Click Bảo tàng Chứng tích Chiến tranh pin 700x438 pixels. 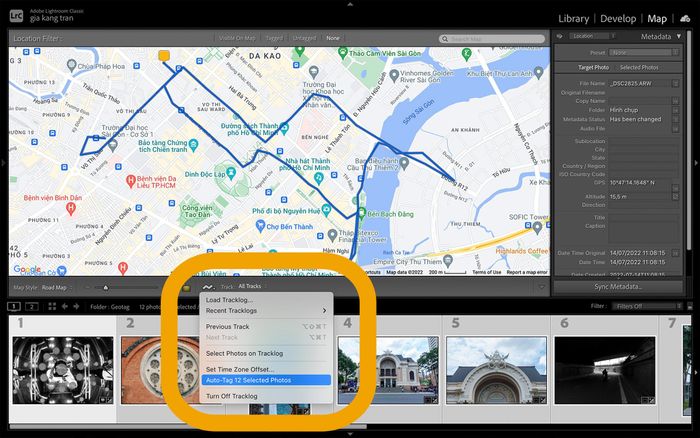click(x=193, y=145)
